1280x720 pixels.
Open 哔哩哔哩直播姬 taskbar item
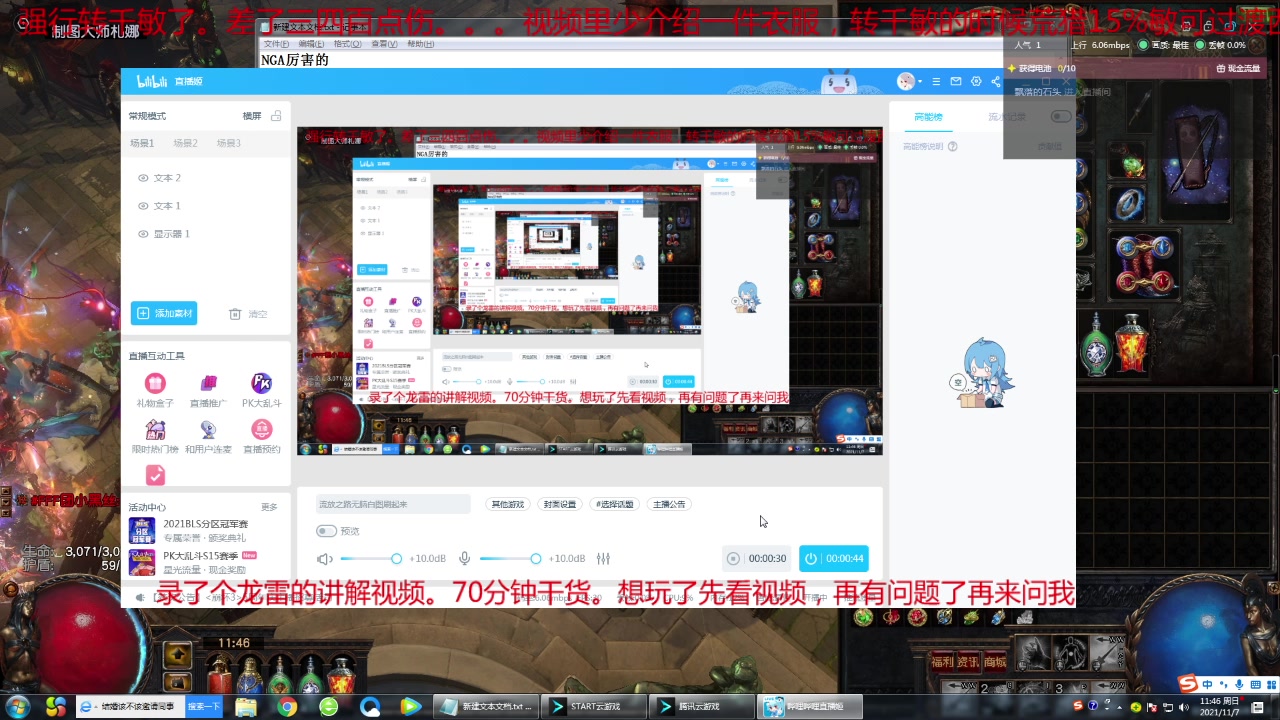[x=808, y=706]
